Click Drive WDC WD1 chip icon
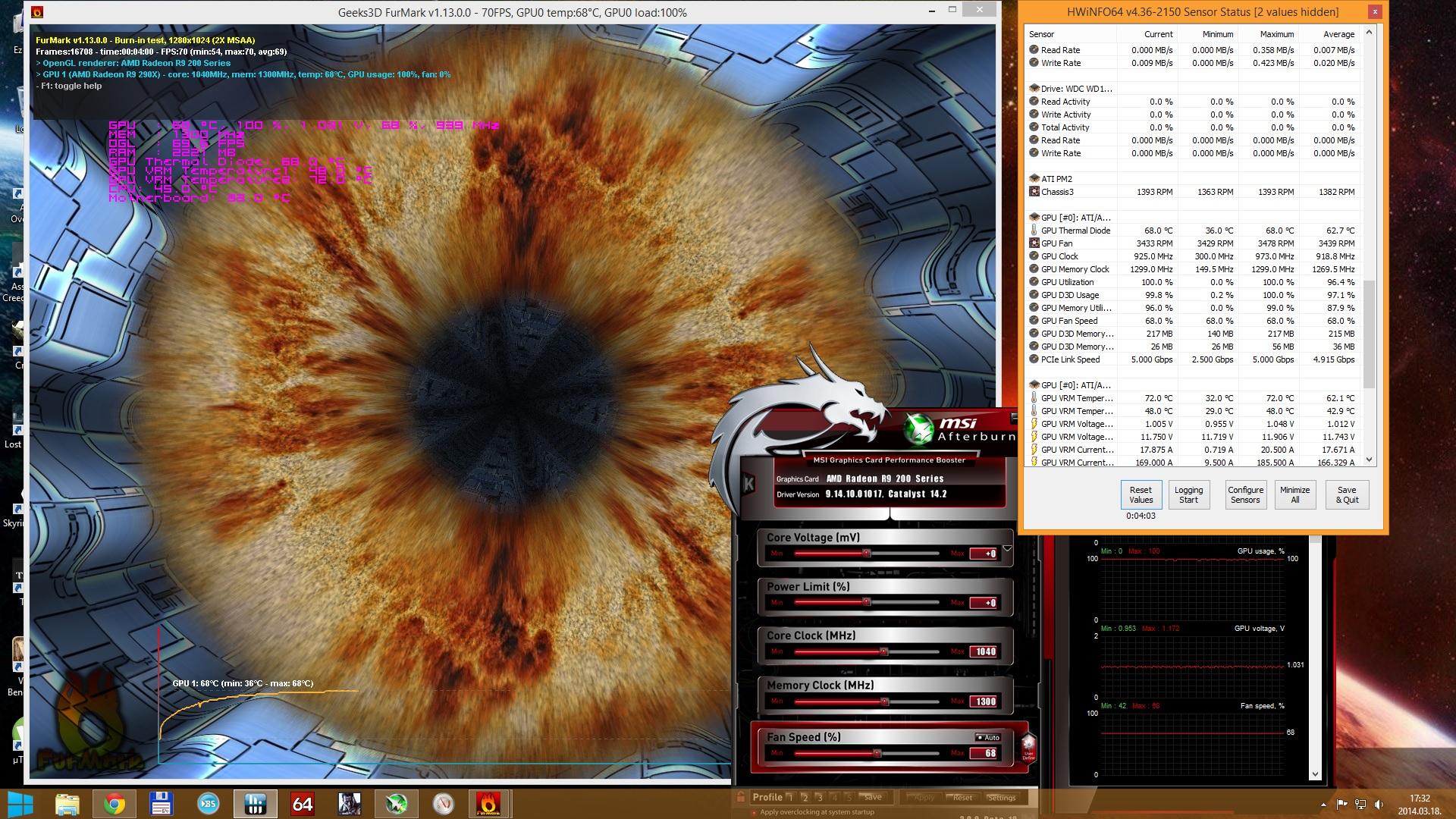Viewport: 1456px width, 819px height. (1034, 89)
